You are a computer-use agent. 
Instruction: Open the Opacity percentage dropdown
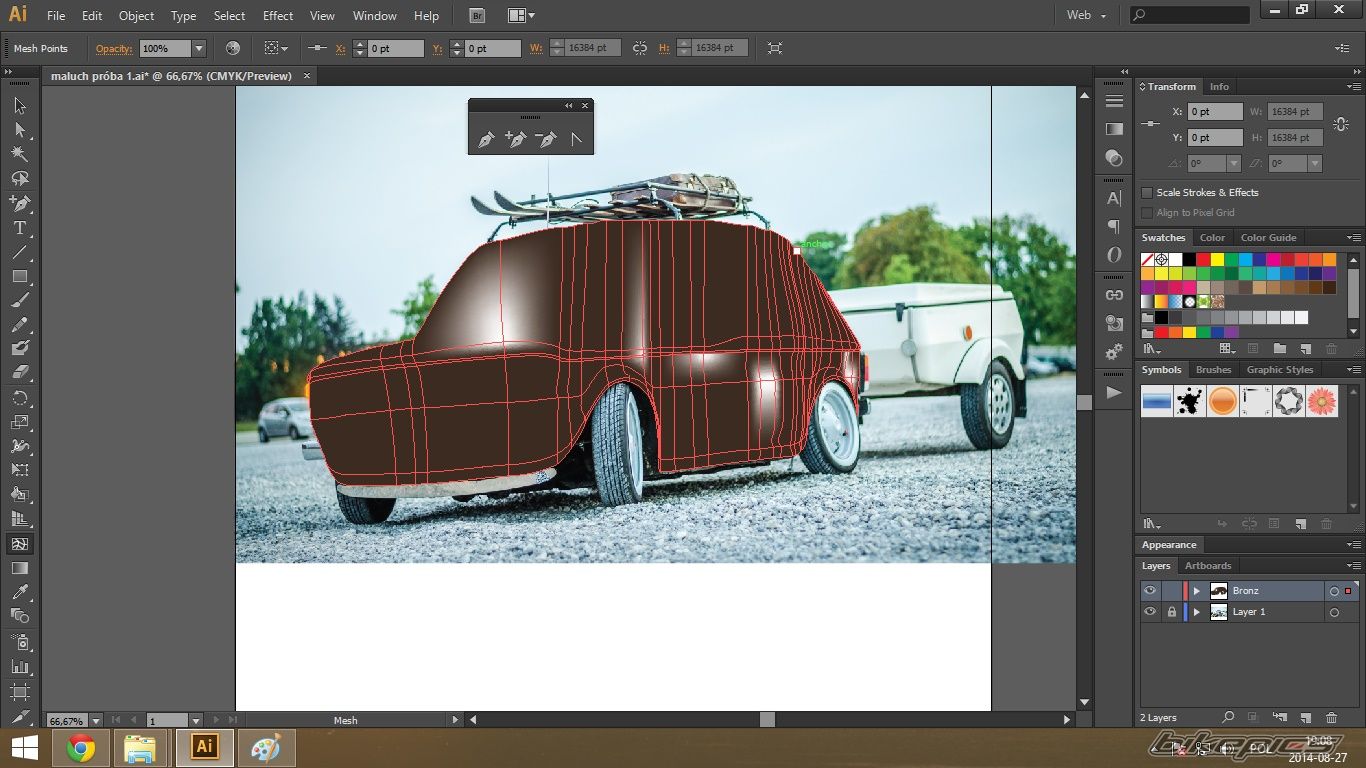click(199, 48)
